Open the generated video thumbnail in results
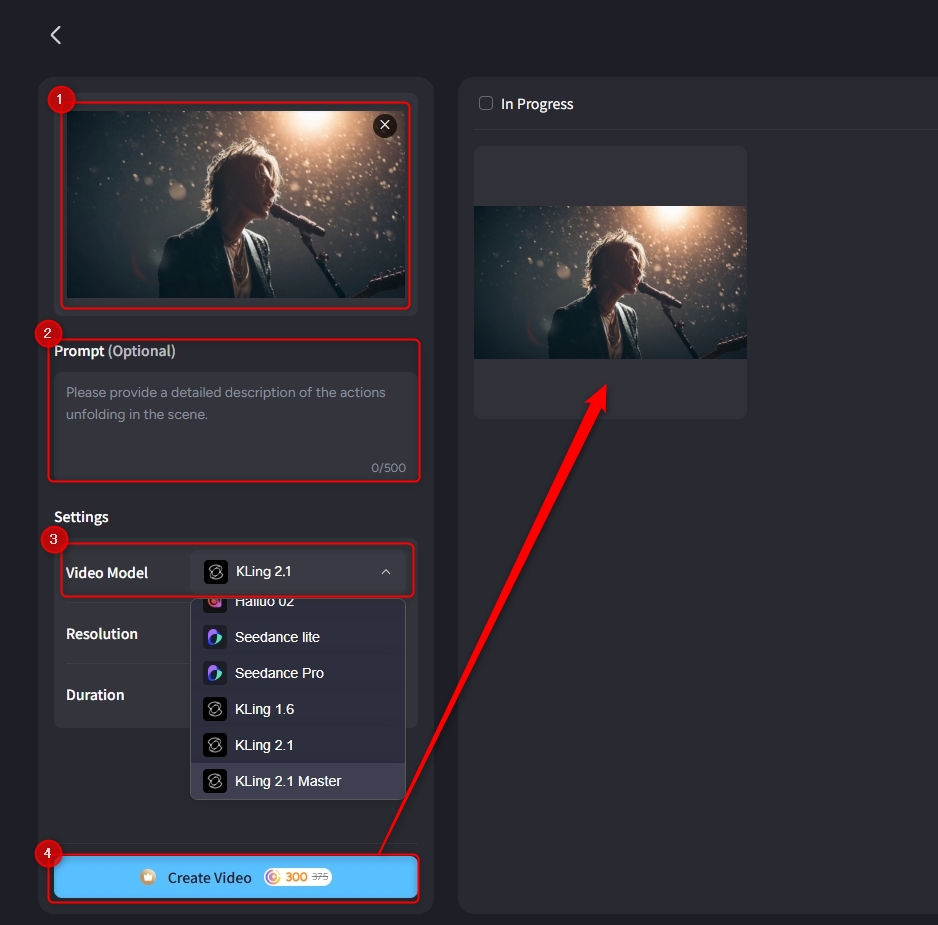Viewport: 938px width, 925px height. point(610,282)
